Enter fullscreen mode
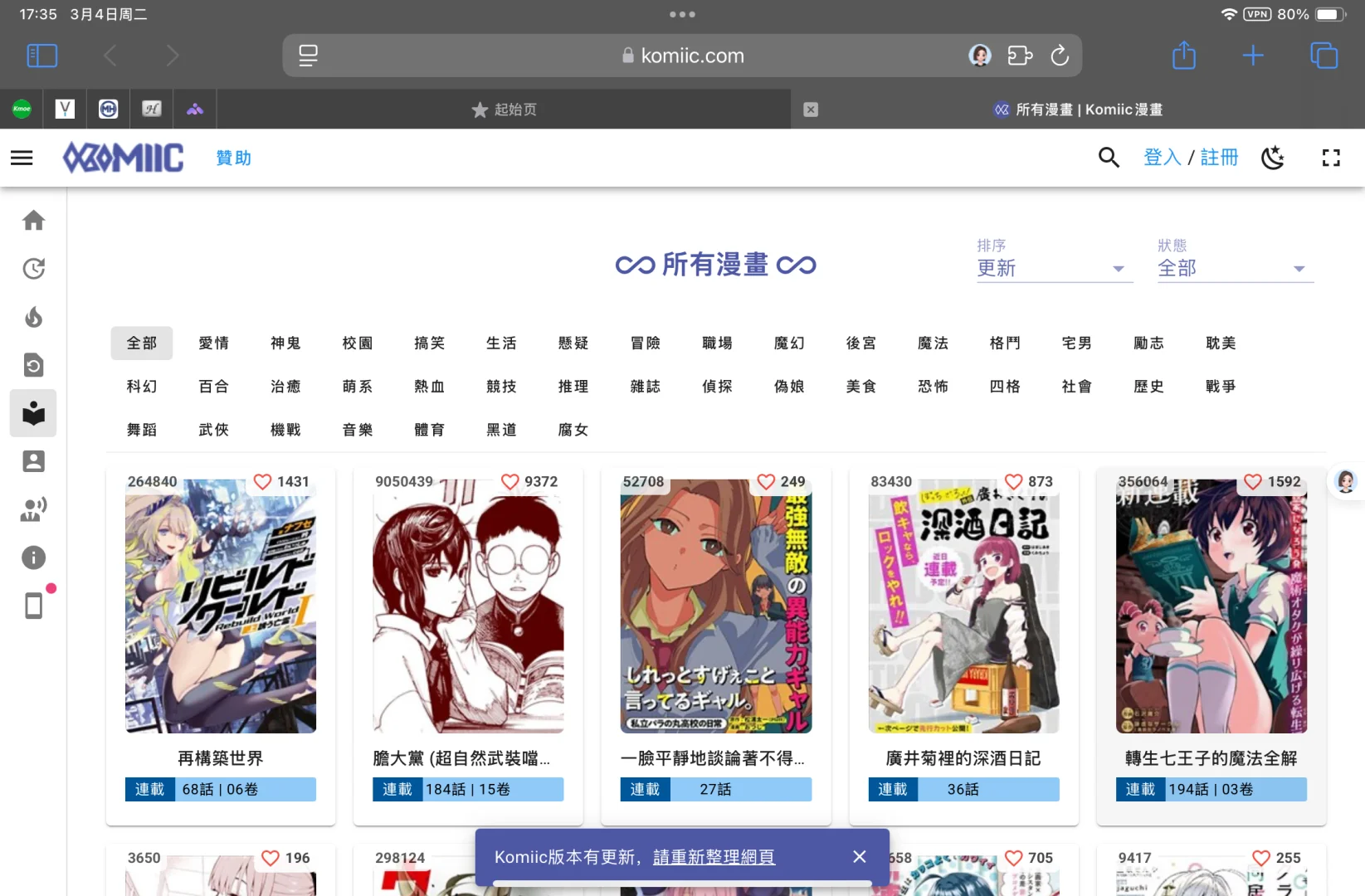 (x=1331, y=158)
